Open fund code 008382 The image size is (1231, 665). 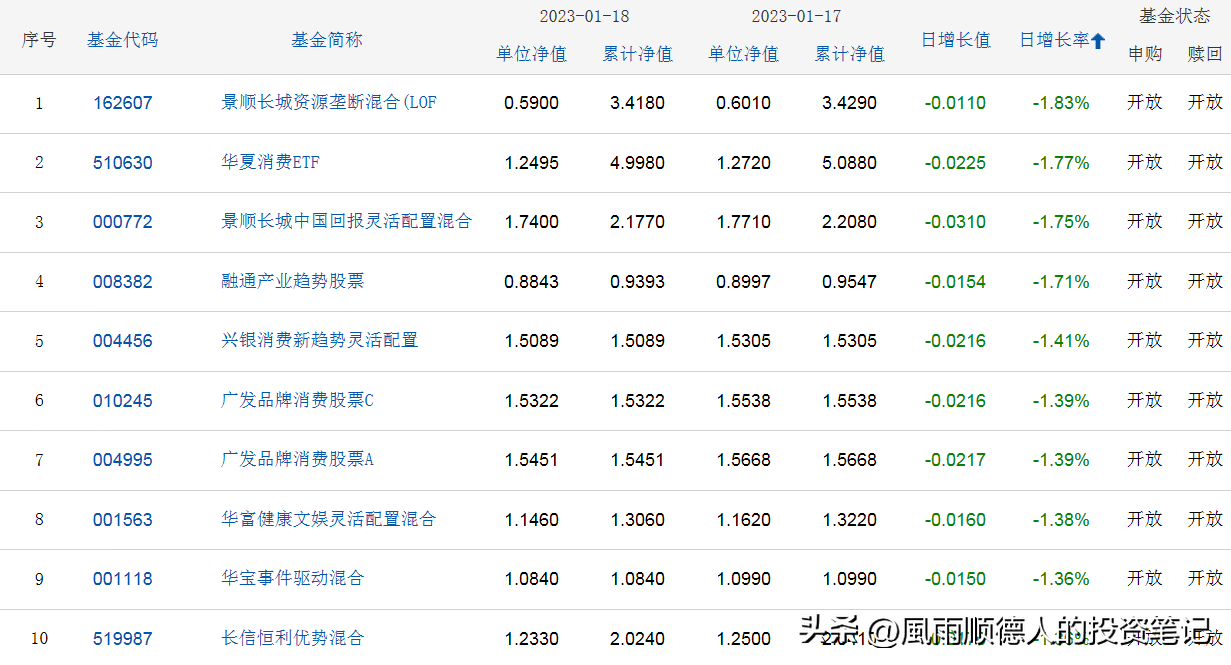point(123,282)
